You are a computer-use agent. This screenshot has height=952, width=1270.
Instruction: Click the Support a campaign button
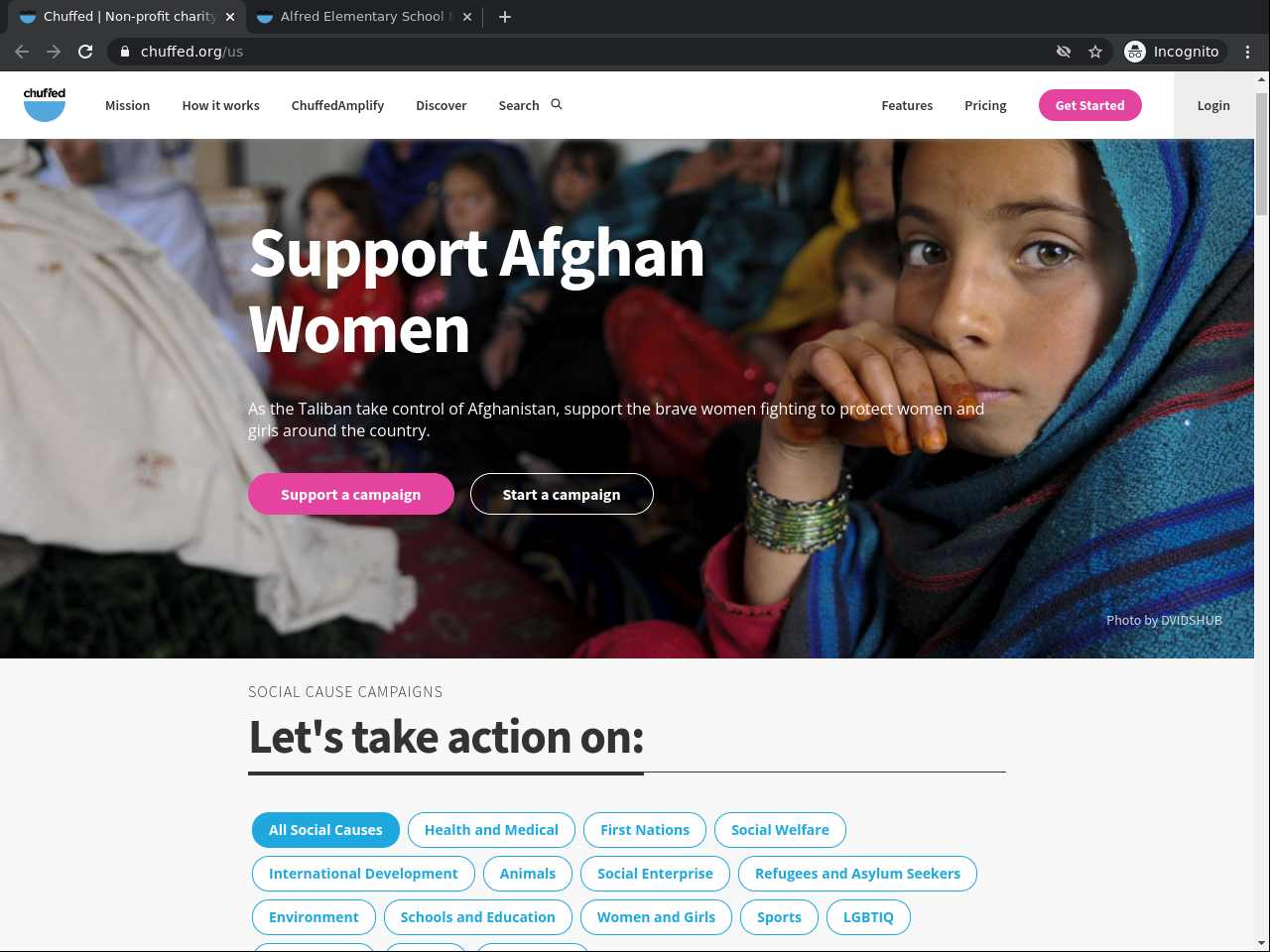351,494
